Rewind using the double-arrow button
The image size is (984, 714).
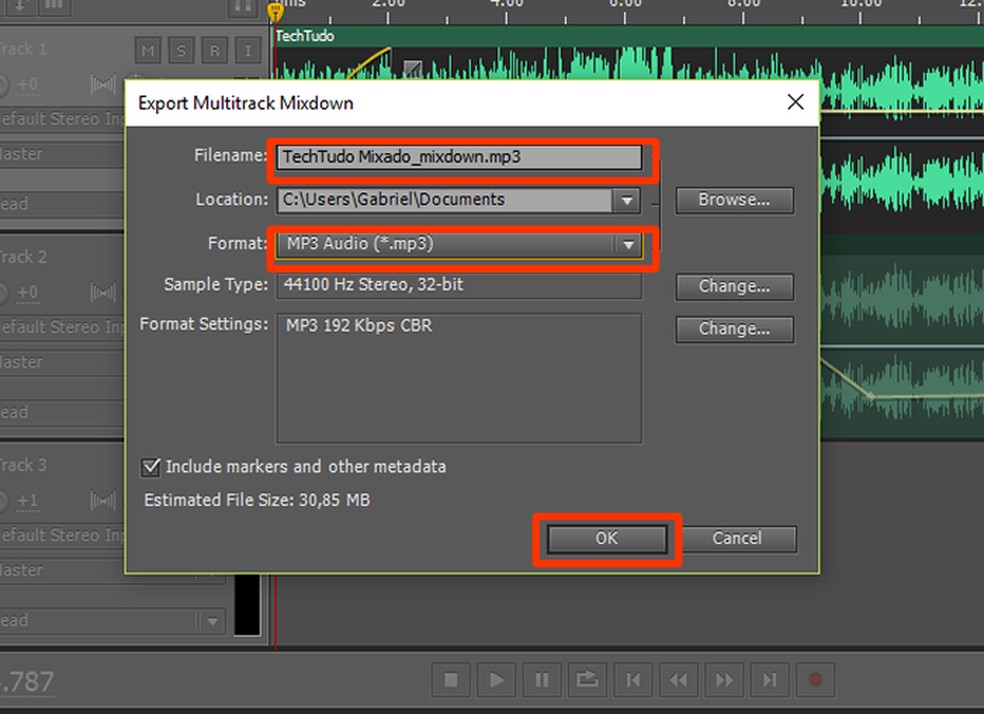pyautogui.click(x=678, y=680)
